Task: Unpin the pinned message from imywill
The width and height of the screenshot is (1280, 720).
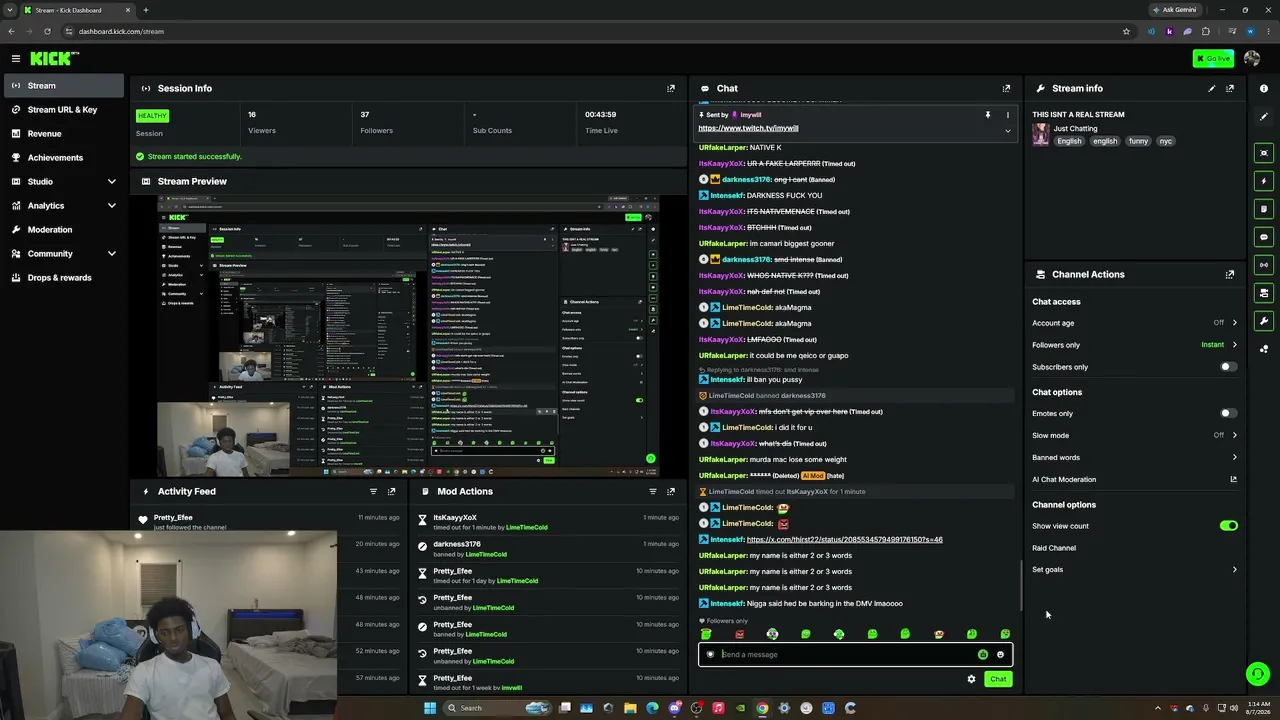Action: click(x=987, y=115)
